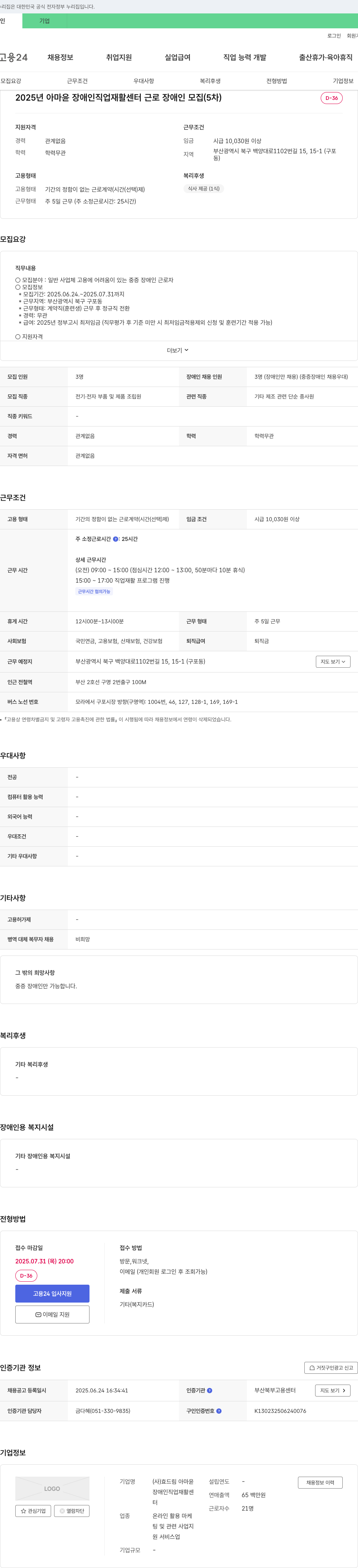
Task: Click the 인증기관 info icon
Action: tap(210, 1390)
